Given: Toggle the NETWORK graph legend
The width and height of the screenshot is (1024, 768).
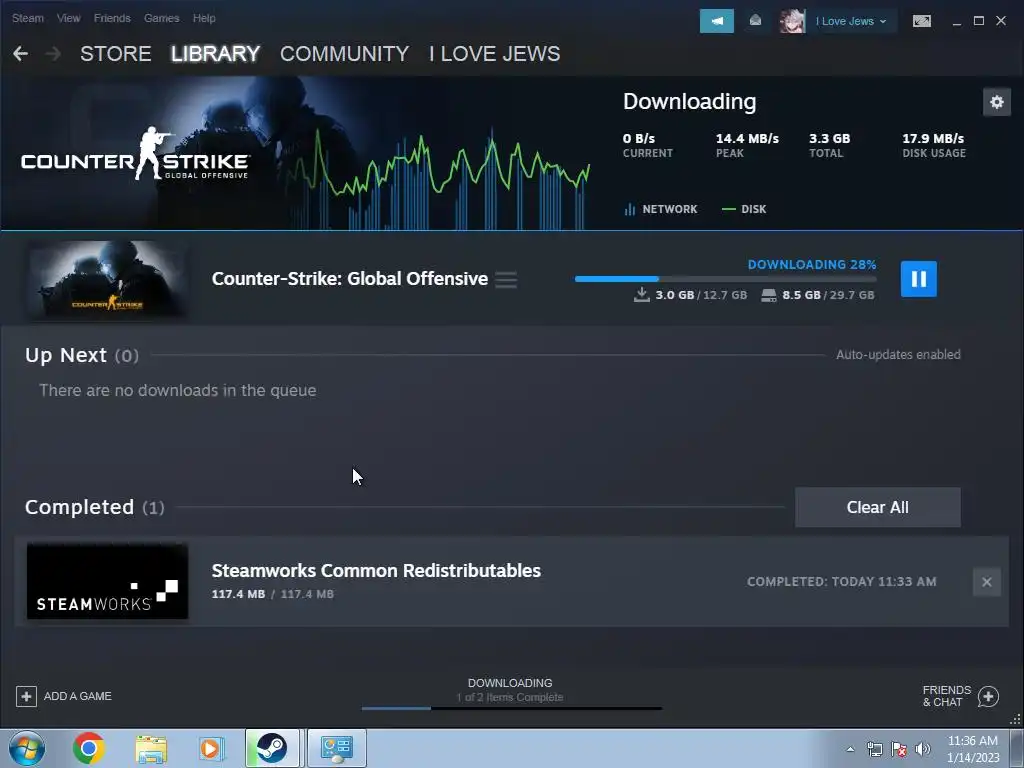Looking at the screenshot, I should click(x=661, y=209).
